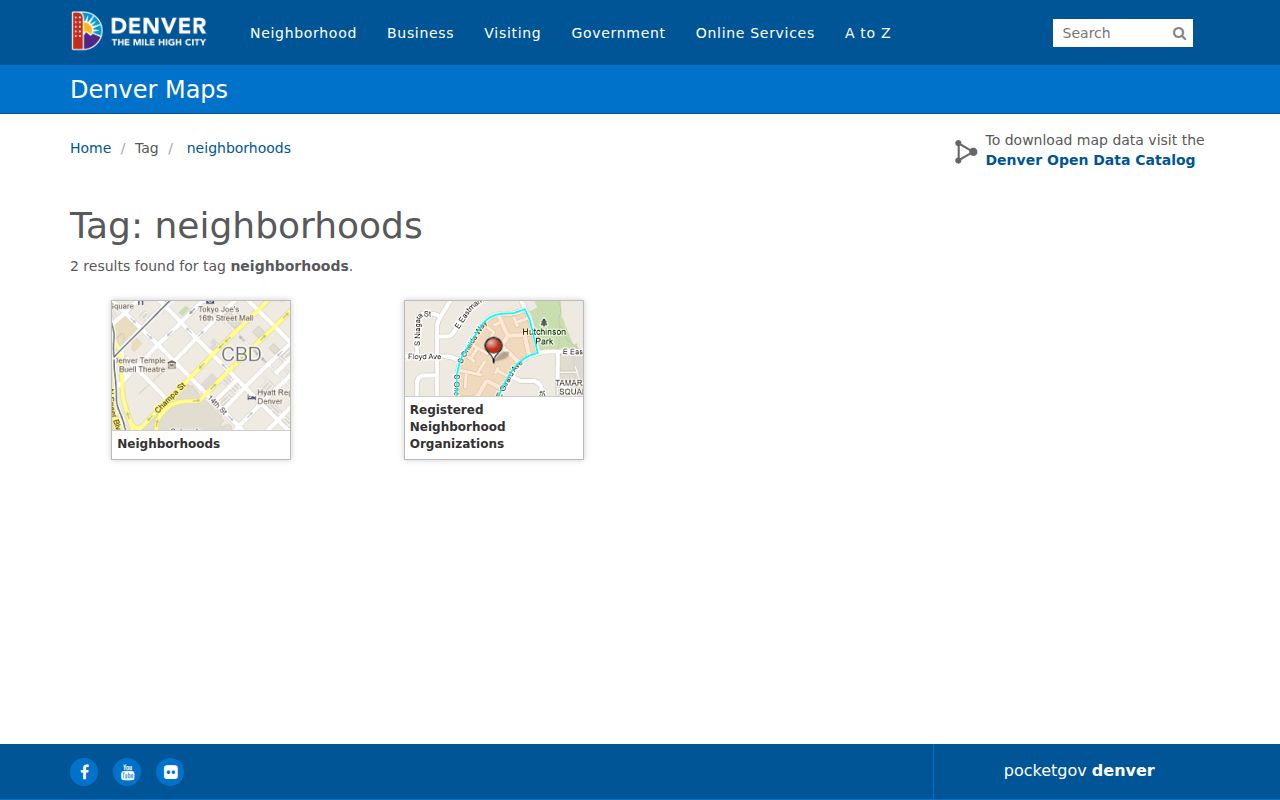Open the A to Z nav menu
This screenshot has height=800, width=1280.
868,33
